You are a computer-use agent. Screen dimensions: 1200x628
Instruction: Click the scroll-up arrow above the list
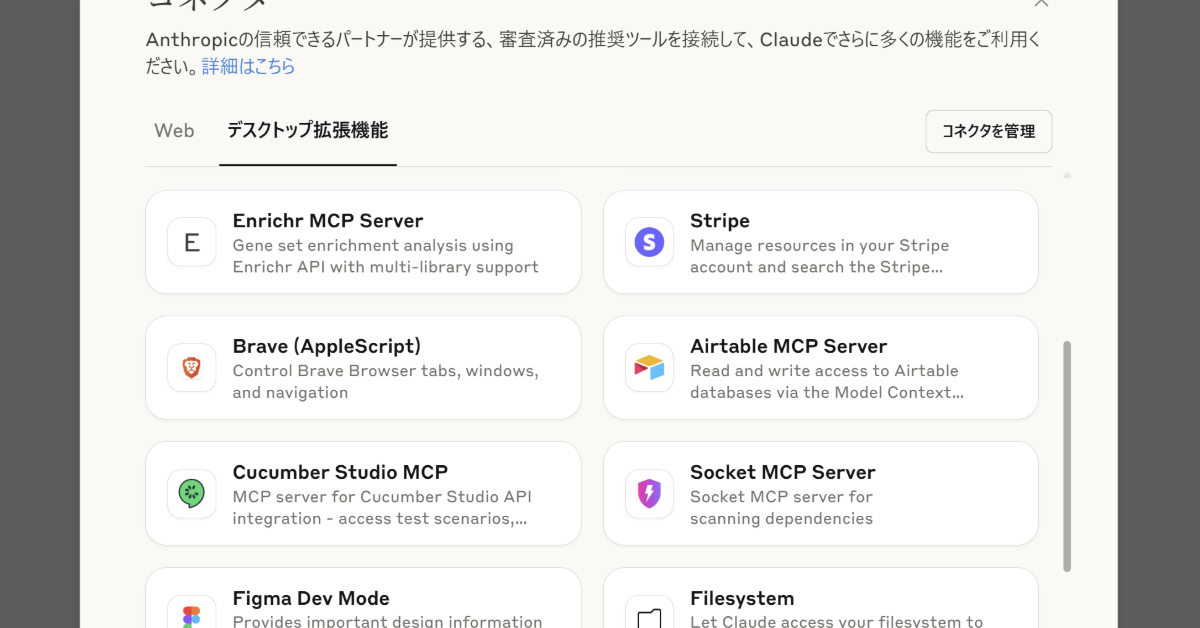[1067, 175]
